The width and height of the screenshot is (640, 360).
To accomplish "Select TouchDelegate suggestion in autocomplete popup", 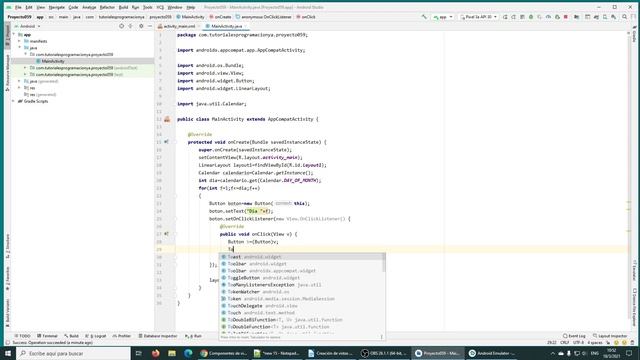I will [301, 306].
